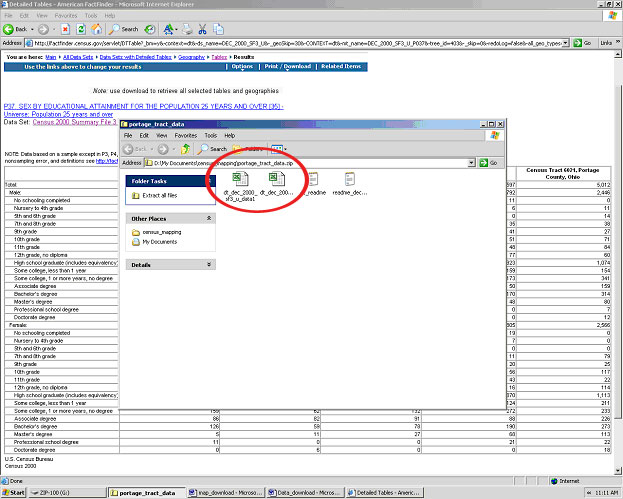Open the View menu in portage_tract_data window
623x499 pixels.
click(161, 135)
